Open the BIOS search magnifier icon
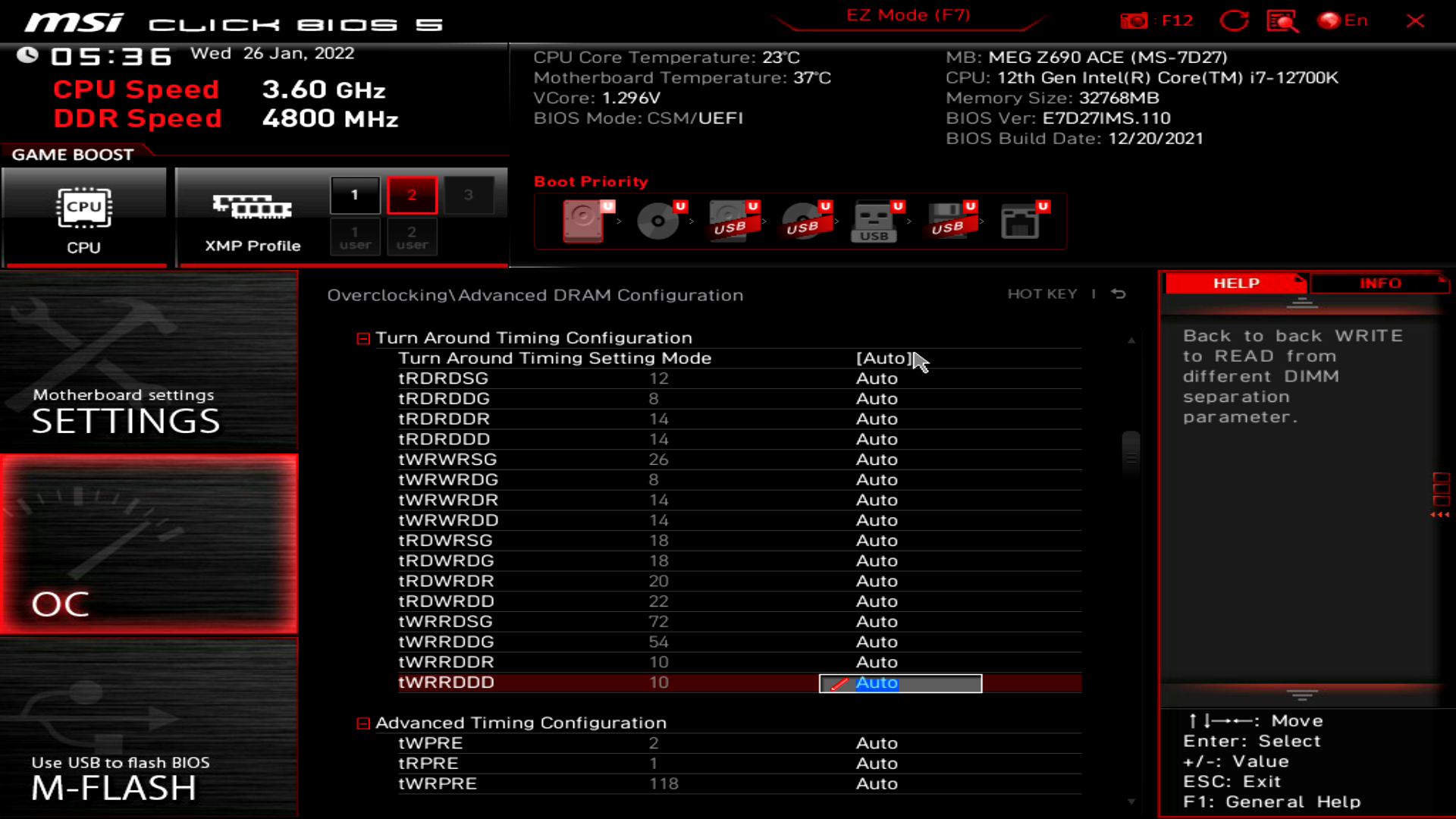1456x819 pixels. coord(1282,20)
